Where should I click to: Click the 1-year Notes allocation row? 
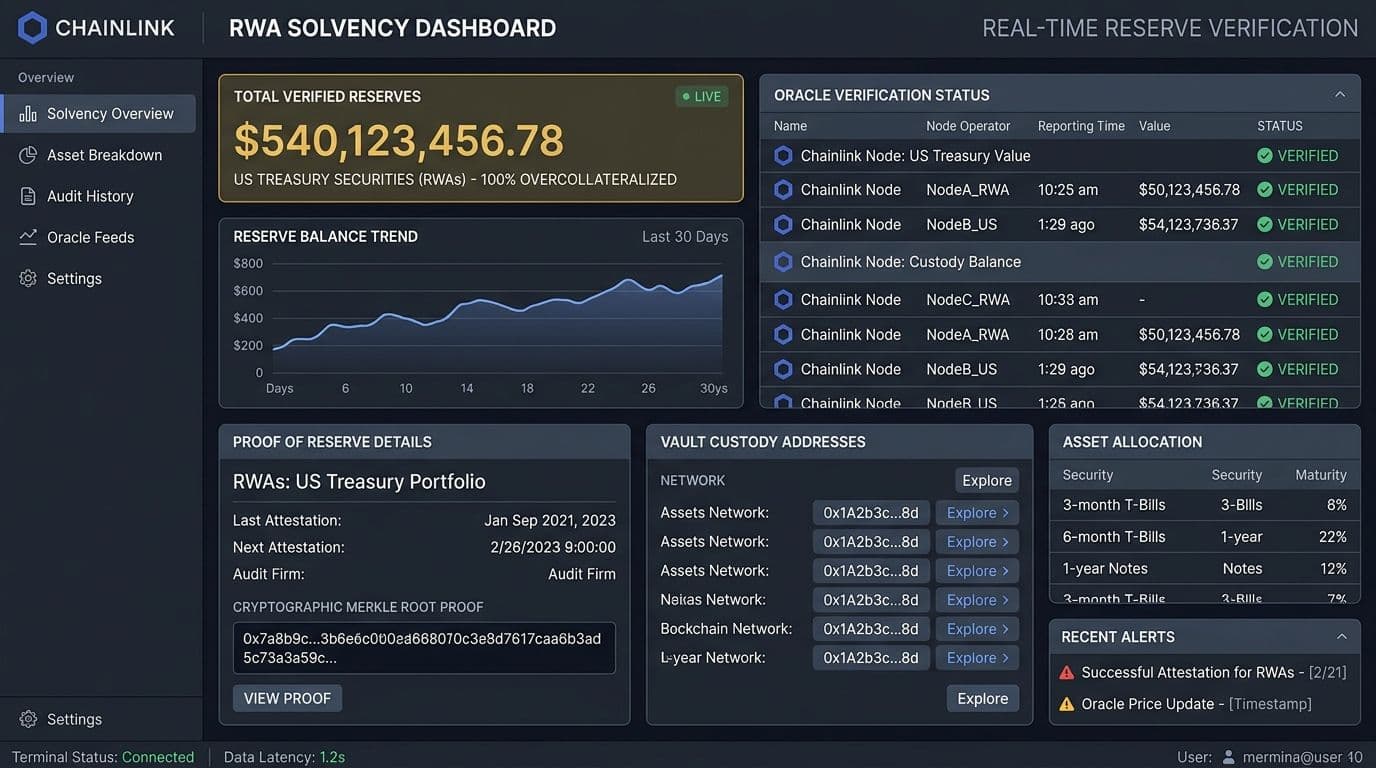[1204, 569]
